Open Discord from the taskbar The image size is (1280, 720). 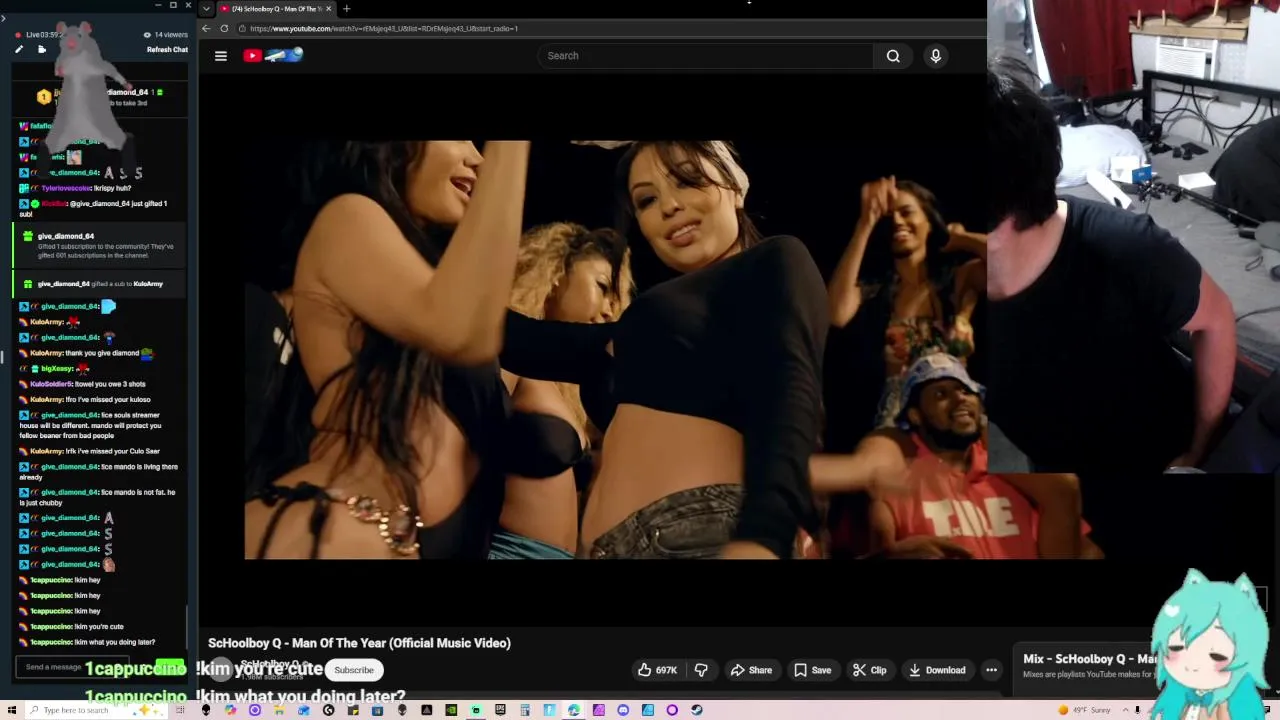pos(623,710)
